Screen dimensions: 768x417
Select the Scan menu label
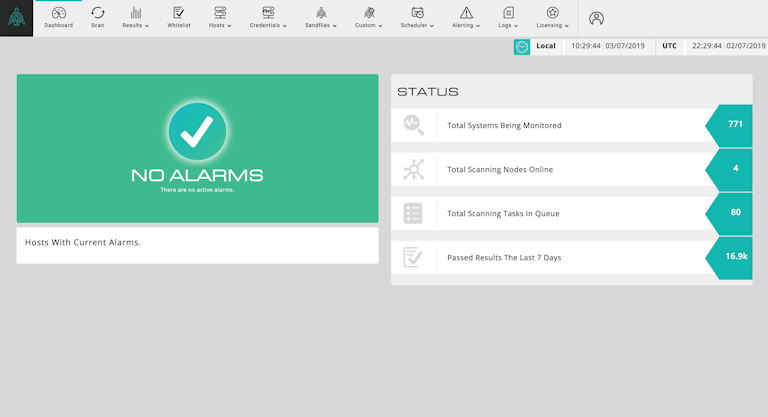coord(97,25)
